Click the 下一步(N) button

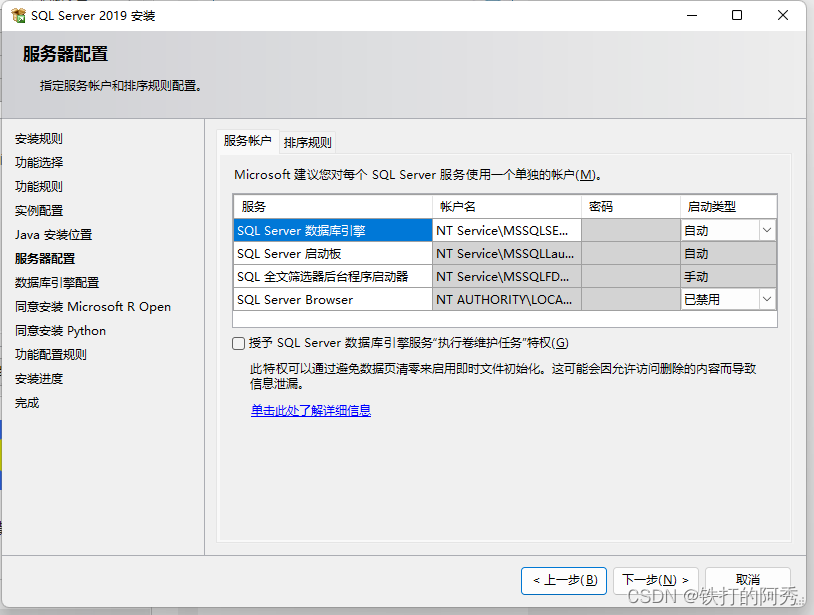tap(655, 581)
